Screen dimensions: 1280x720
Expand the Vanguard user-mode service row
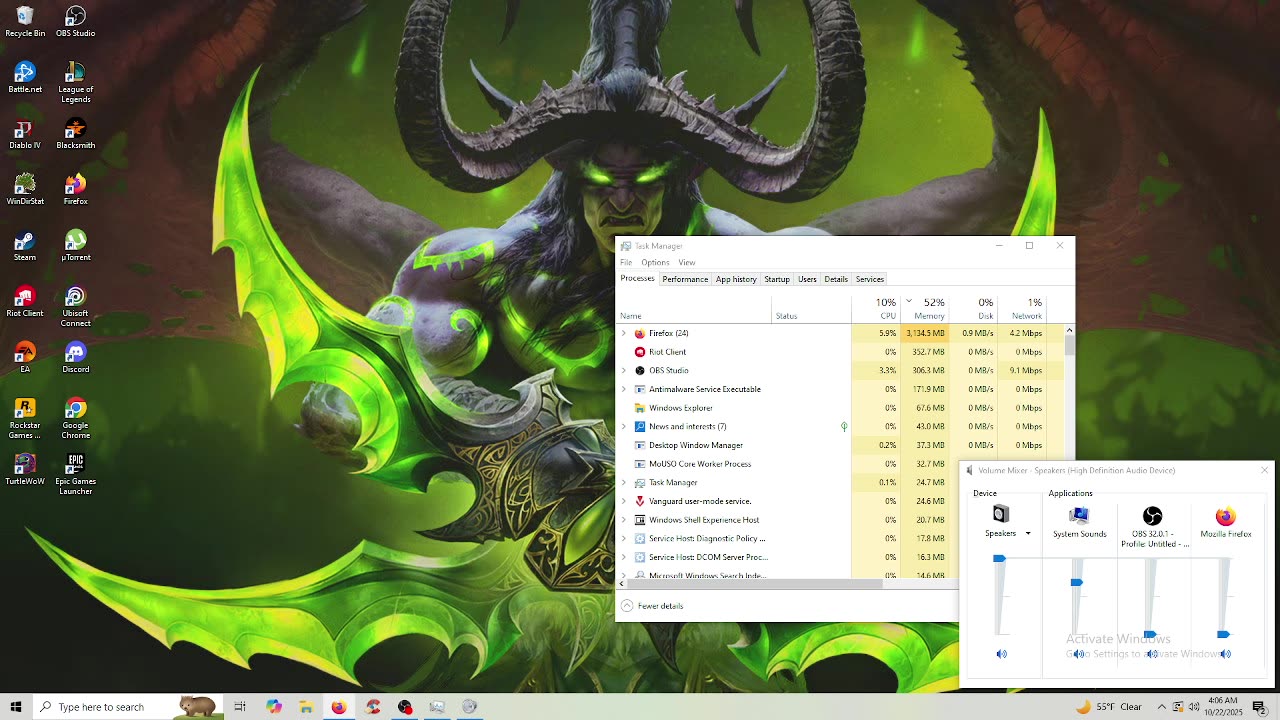(x=624, y=501)
